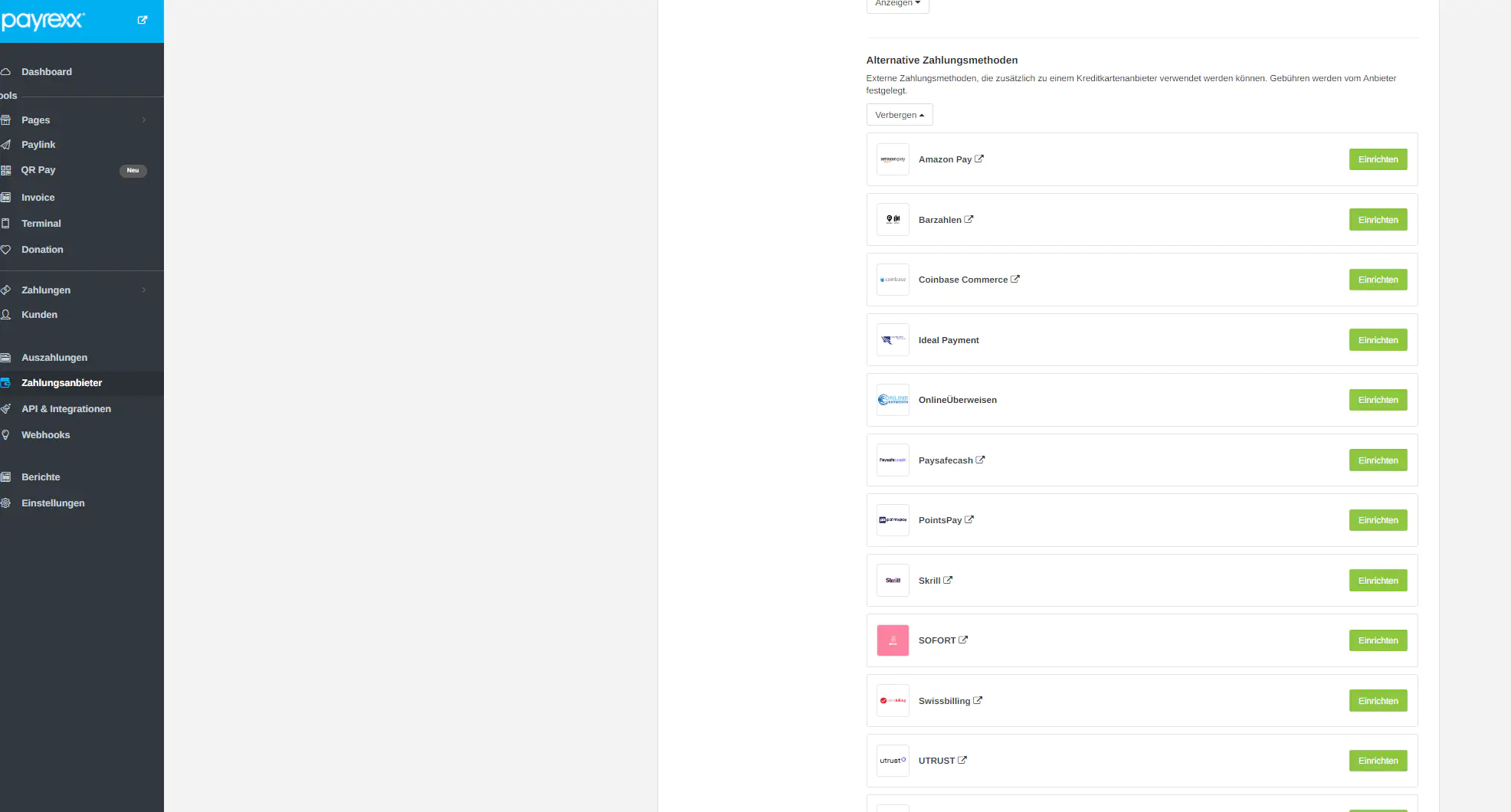
Task: Expand the Pages submenu chevron
Action: coord(144,120)
